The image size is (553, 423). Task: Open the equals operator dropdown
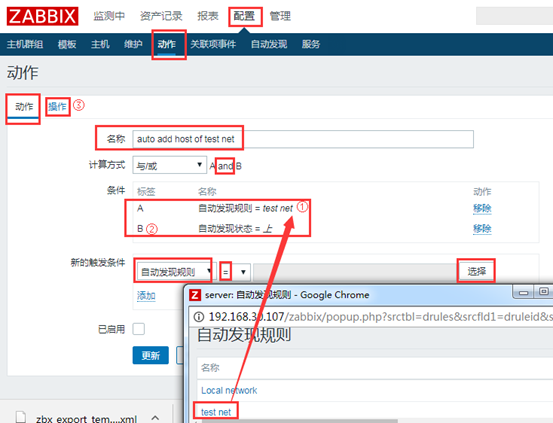(x=235, y=272)
